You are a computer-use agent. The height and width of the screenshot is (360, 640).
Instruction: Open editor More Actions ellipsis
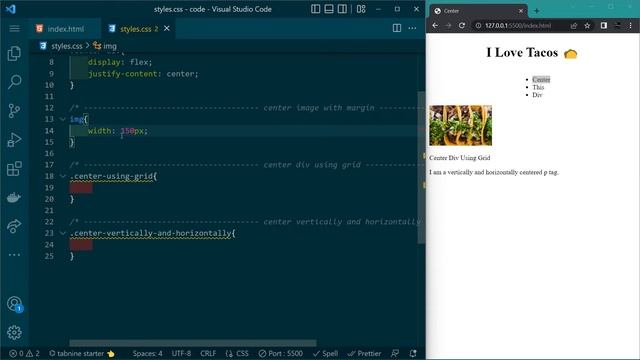tap(412, 28)
